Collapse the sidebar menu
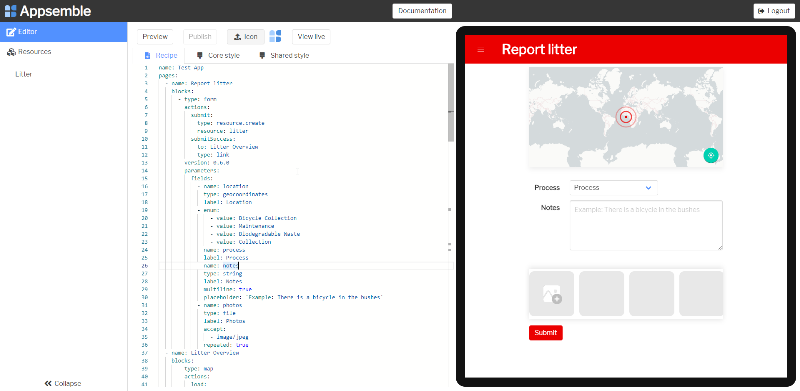Image resolution: width=800 pixels, height=391 pixels. coord(63,383)
